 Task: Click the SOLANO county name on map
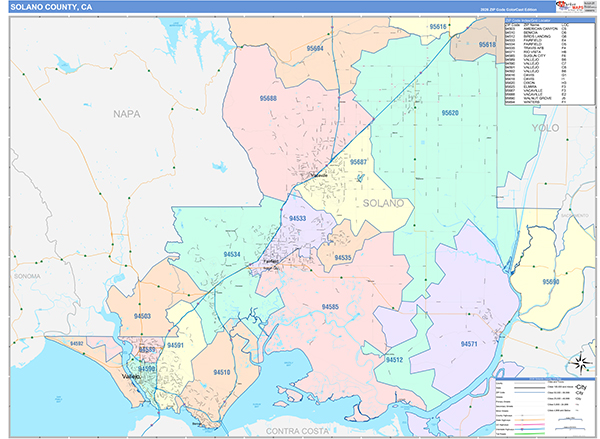tap(385, 203)
